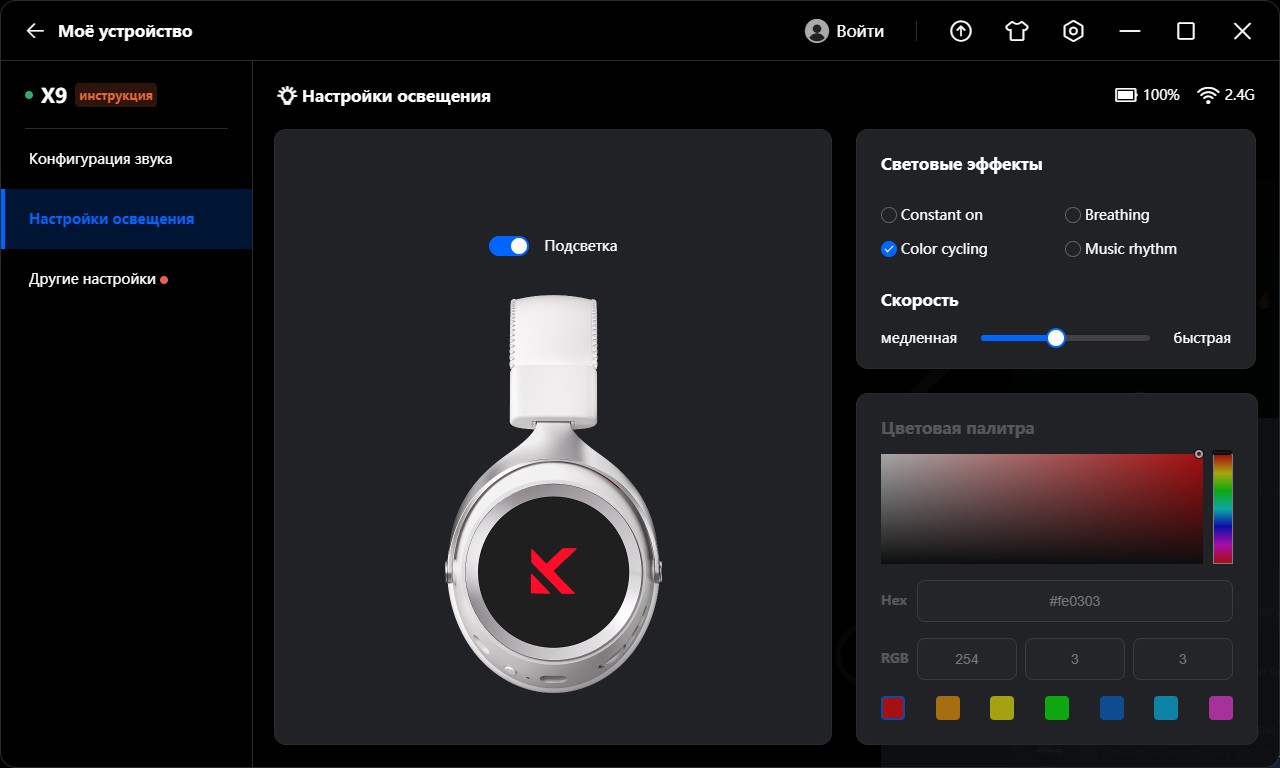Image resolution: width=1280 pixels, height=768 pixels.
Task: Open Конфигурация звука section
Action: coord(126,159)
